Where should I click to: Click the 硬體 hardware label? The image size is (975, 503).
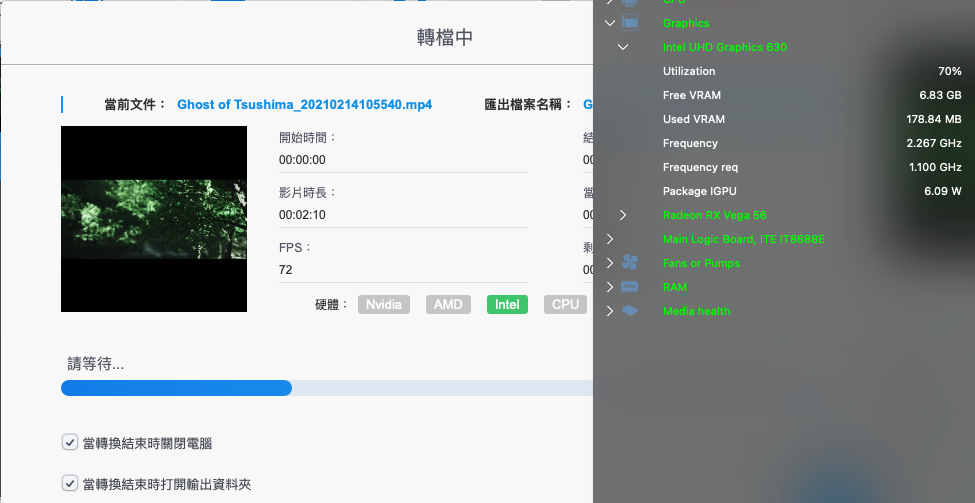pyautogui.click(x=332, y=305)
